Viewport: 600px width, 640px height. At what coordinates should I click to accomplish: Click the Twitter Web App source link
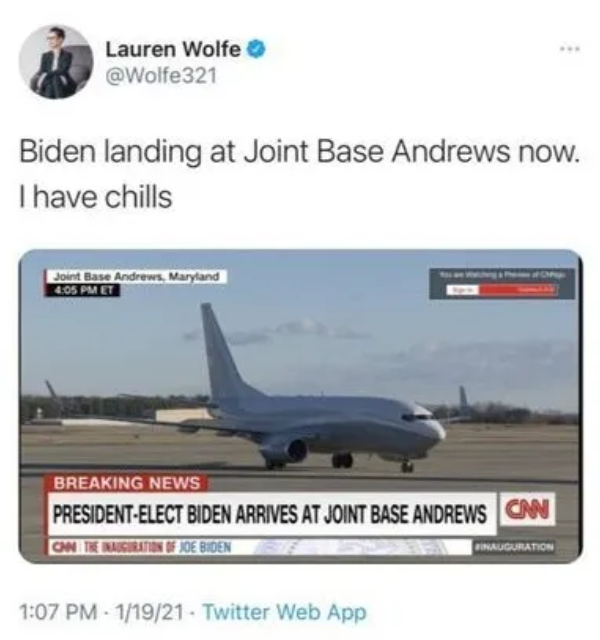click(284, 612)
